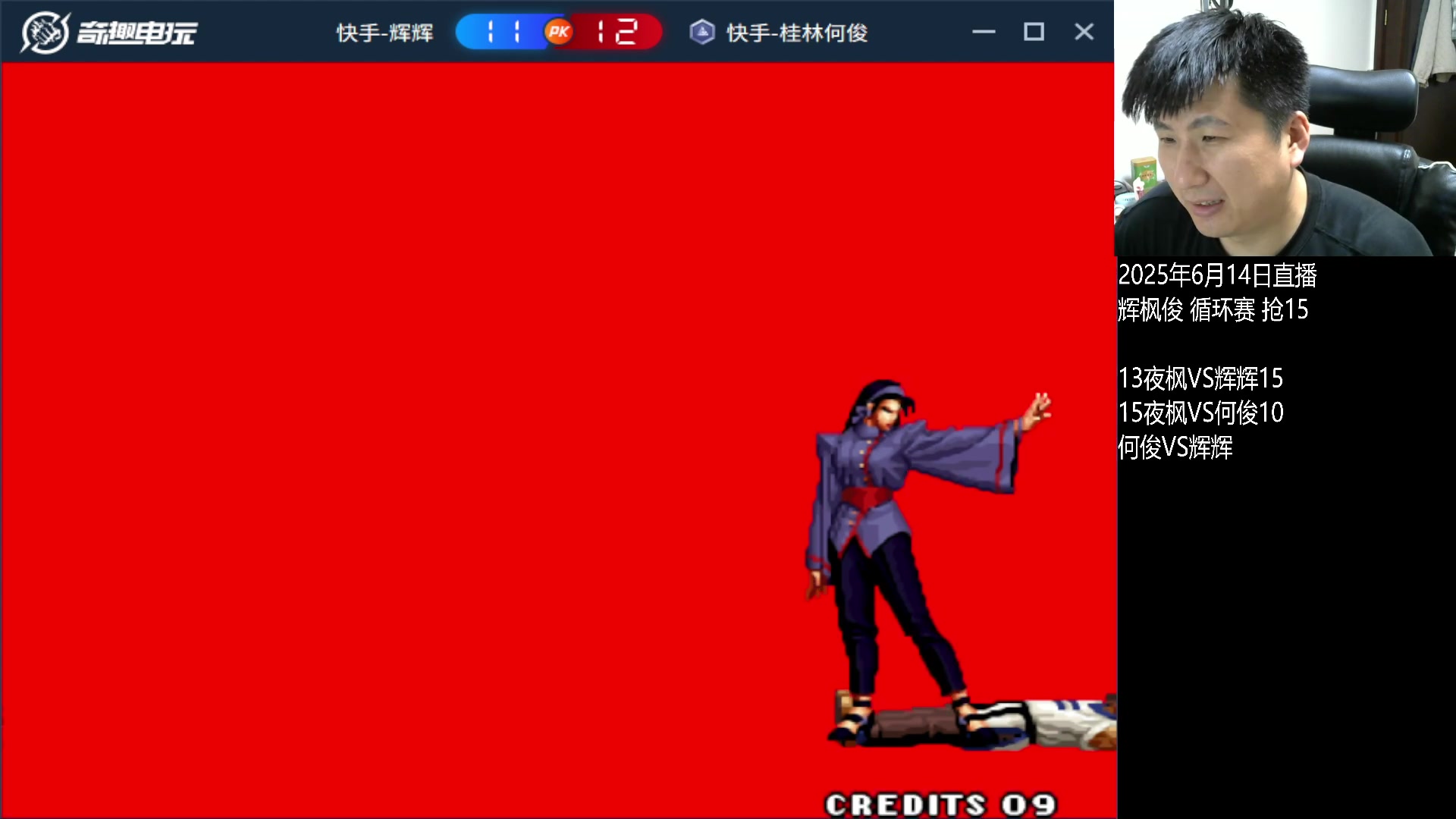Click the blue score 11
1456x819 pixels.
504,32
